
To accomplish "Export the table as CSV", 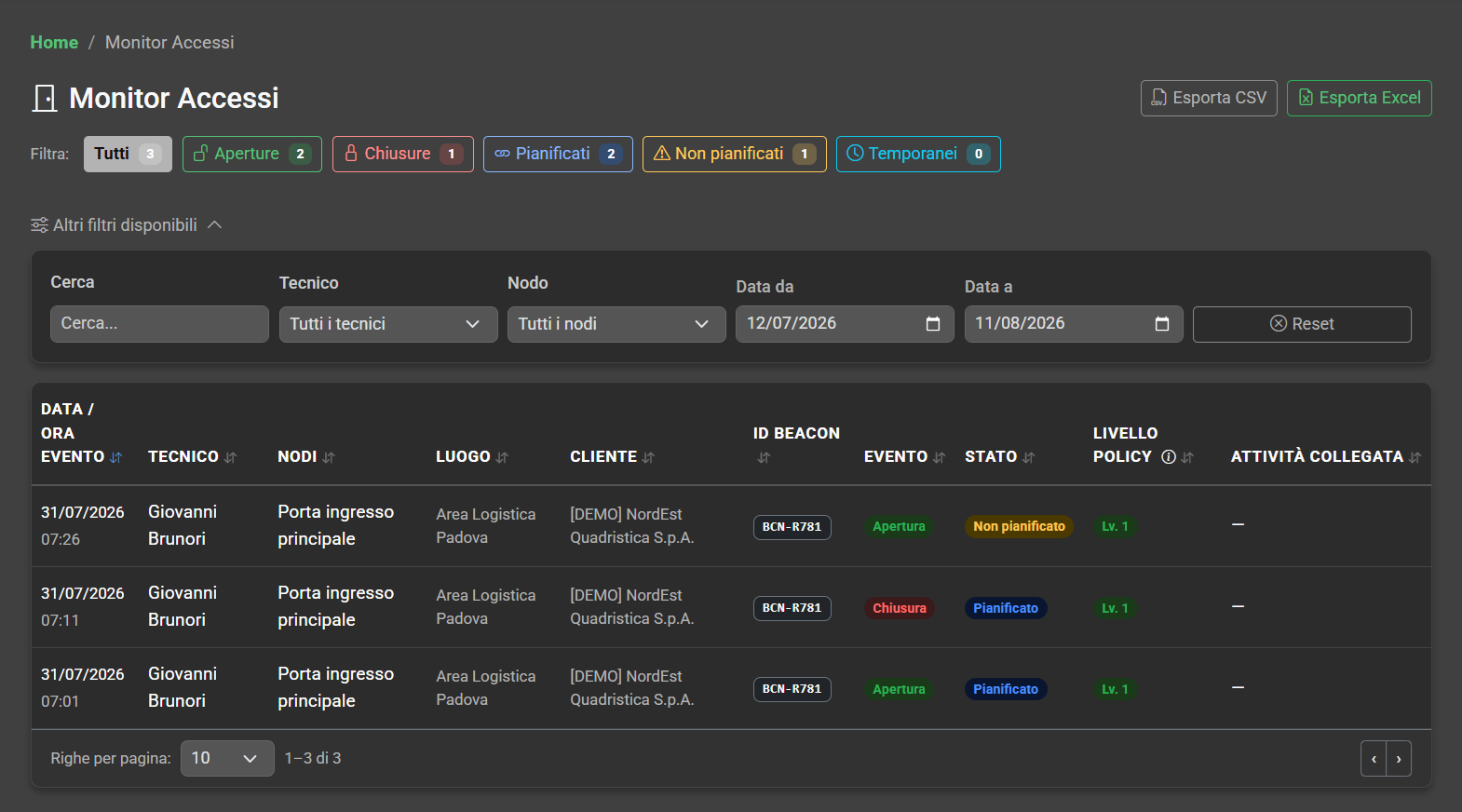I will (x=1209, y=98).
